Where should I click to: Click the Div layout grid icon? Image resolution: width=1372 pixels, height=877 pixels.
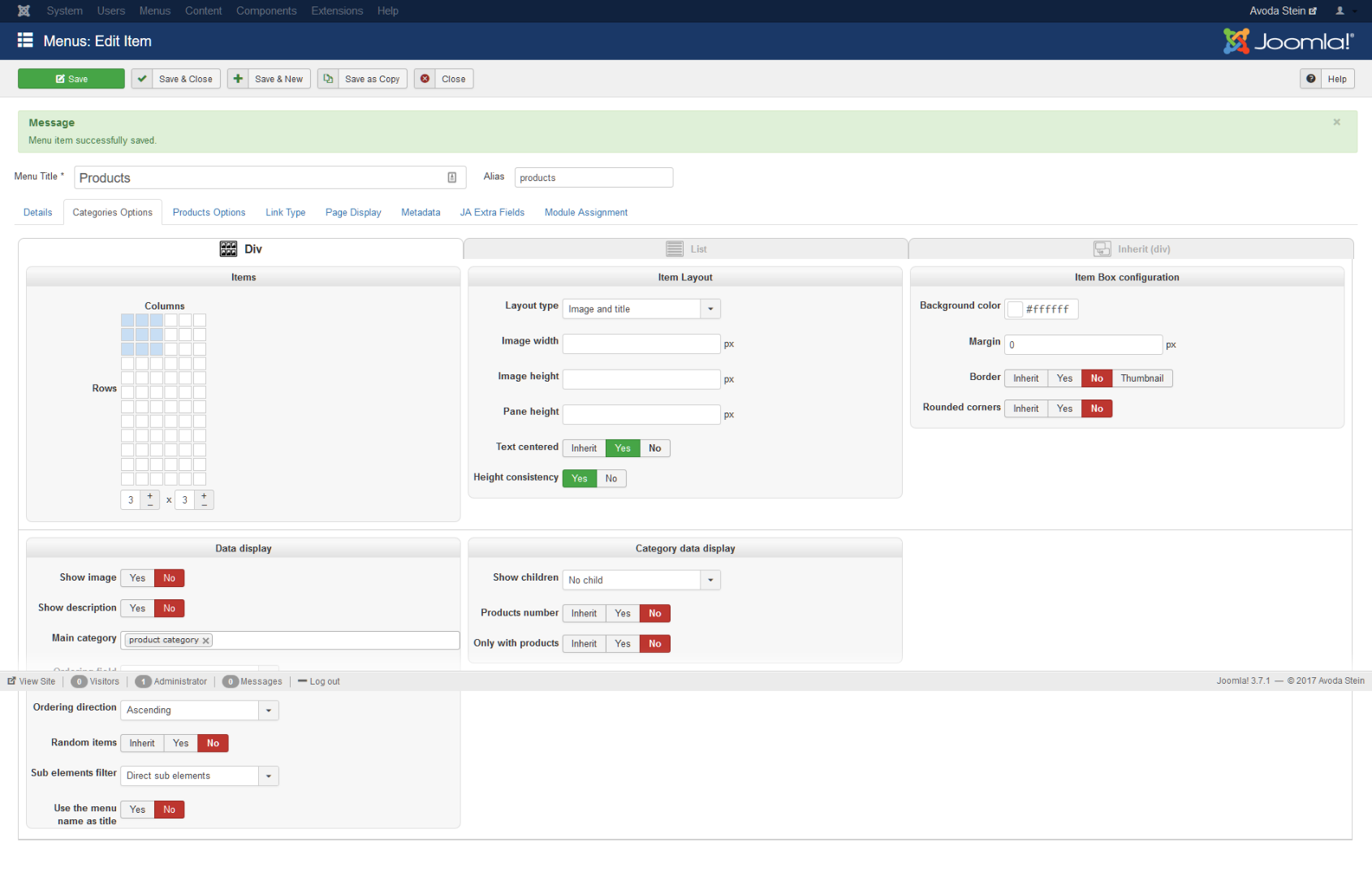coord(228,249)
